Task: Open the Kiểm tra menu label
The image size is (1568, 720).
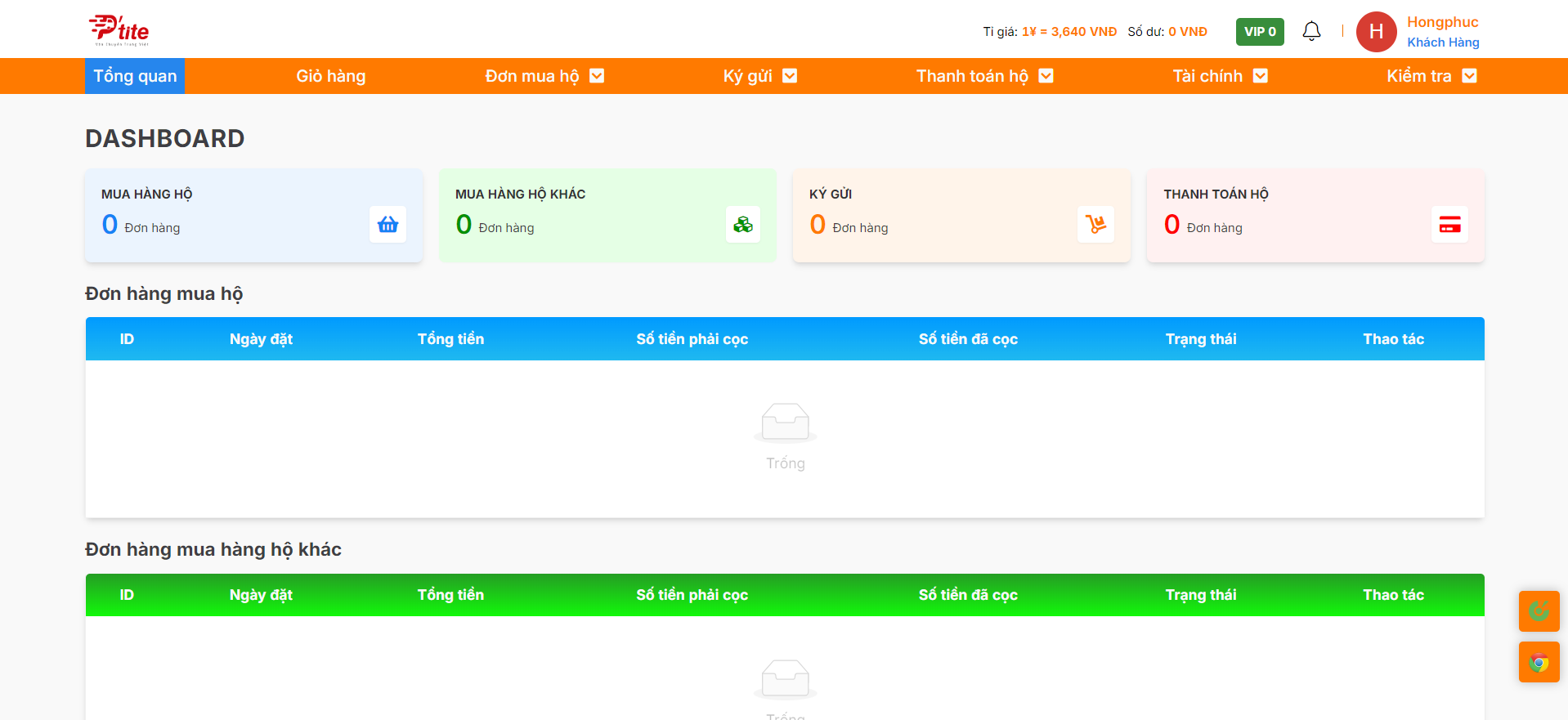Action: (x=1418, y=76)
